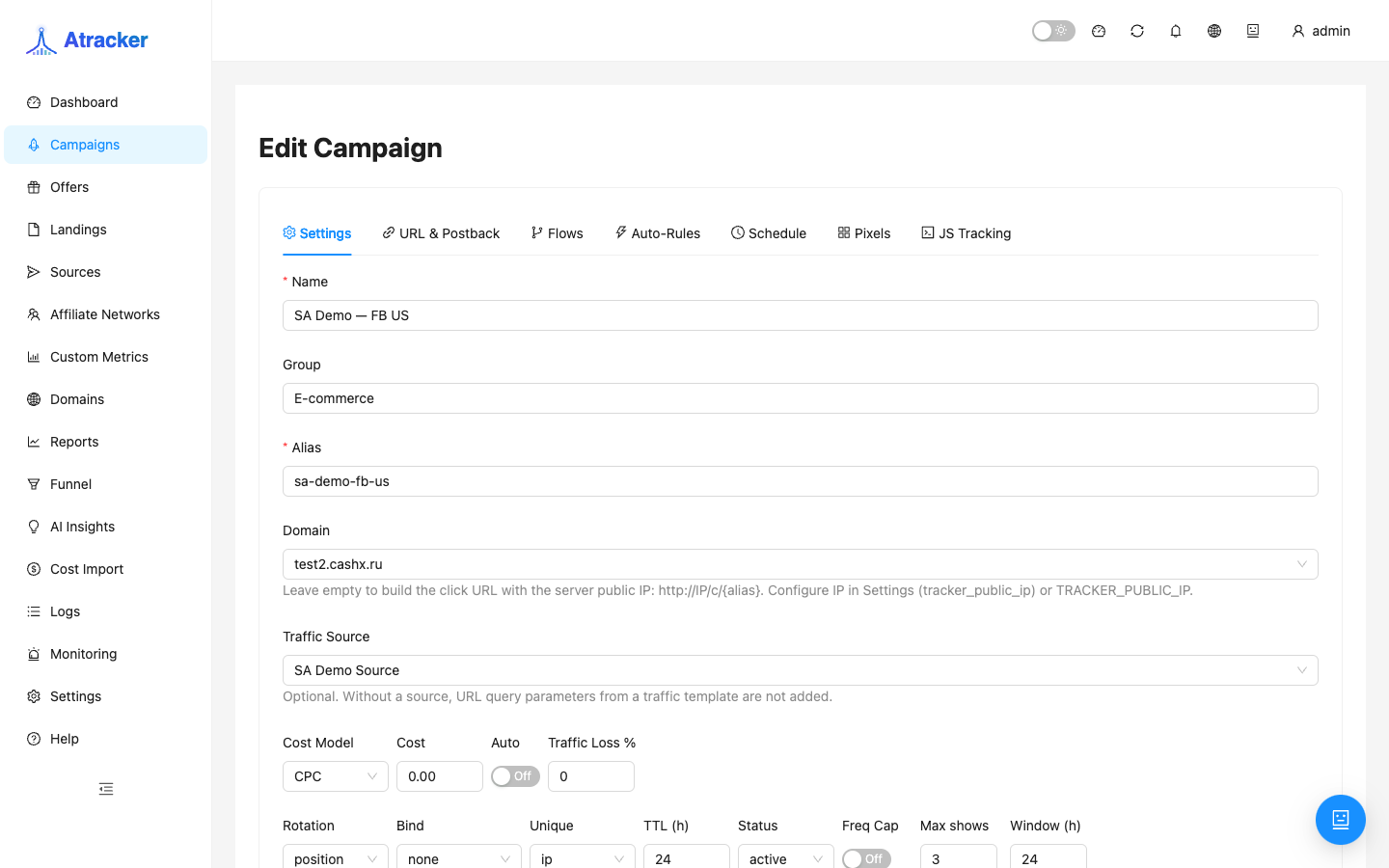Expand the Traffic Source dropdown
Screen dimensions: 1389x868
[x=801, y=670]
